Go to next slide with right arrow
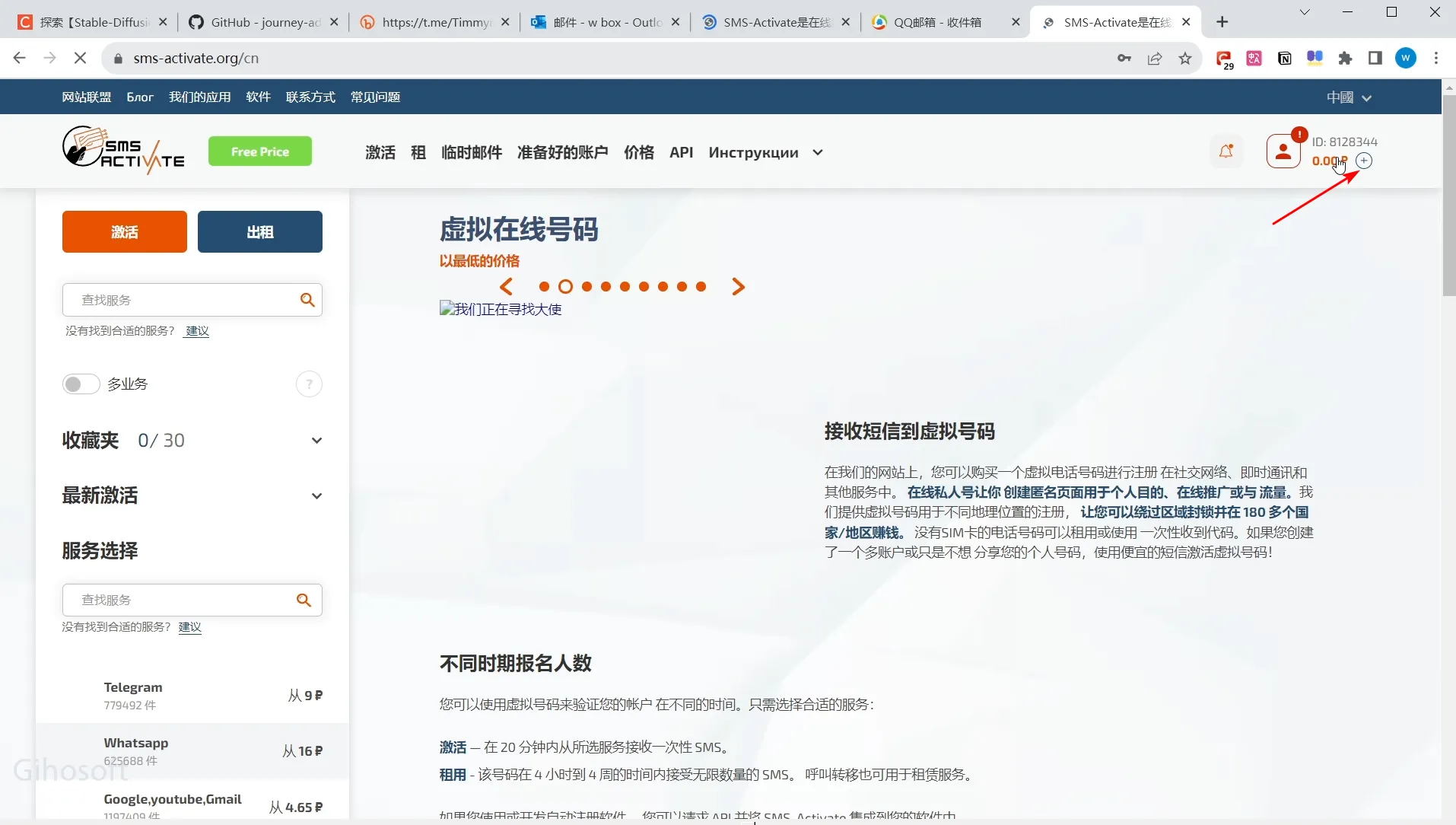This screenshot has height=825, width=1456. click(738, 287)
